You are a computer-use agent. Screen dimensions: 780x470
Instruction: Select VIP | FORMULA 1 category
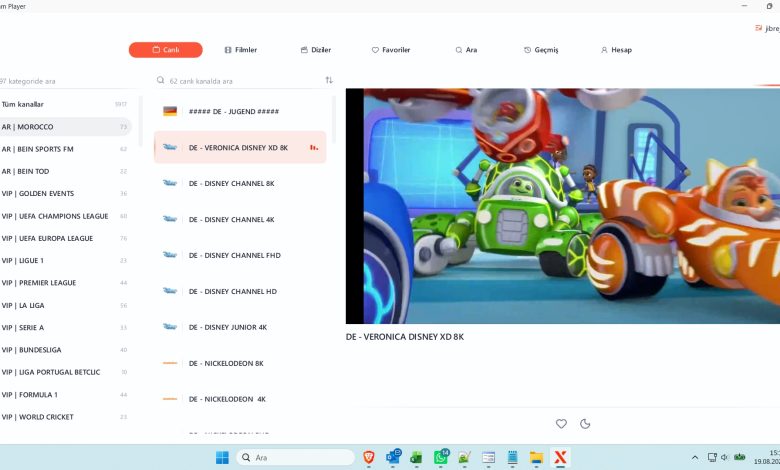pos(65,394)
